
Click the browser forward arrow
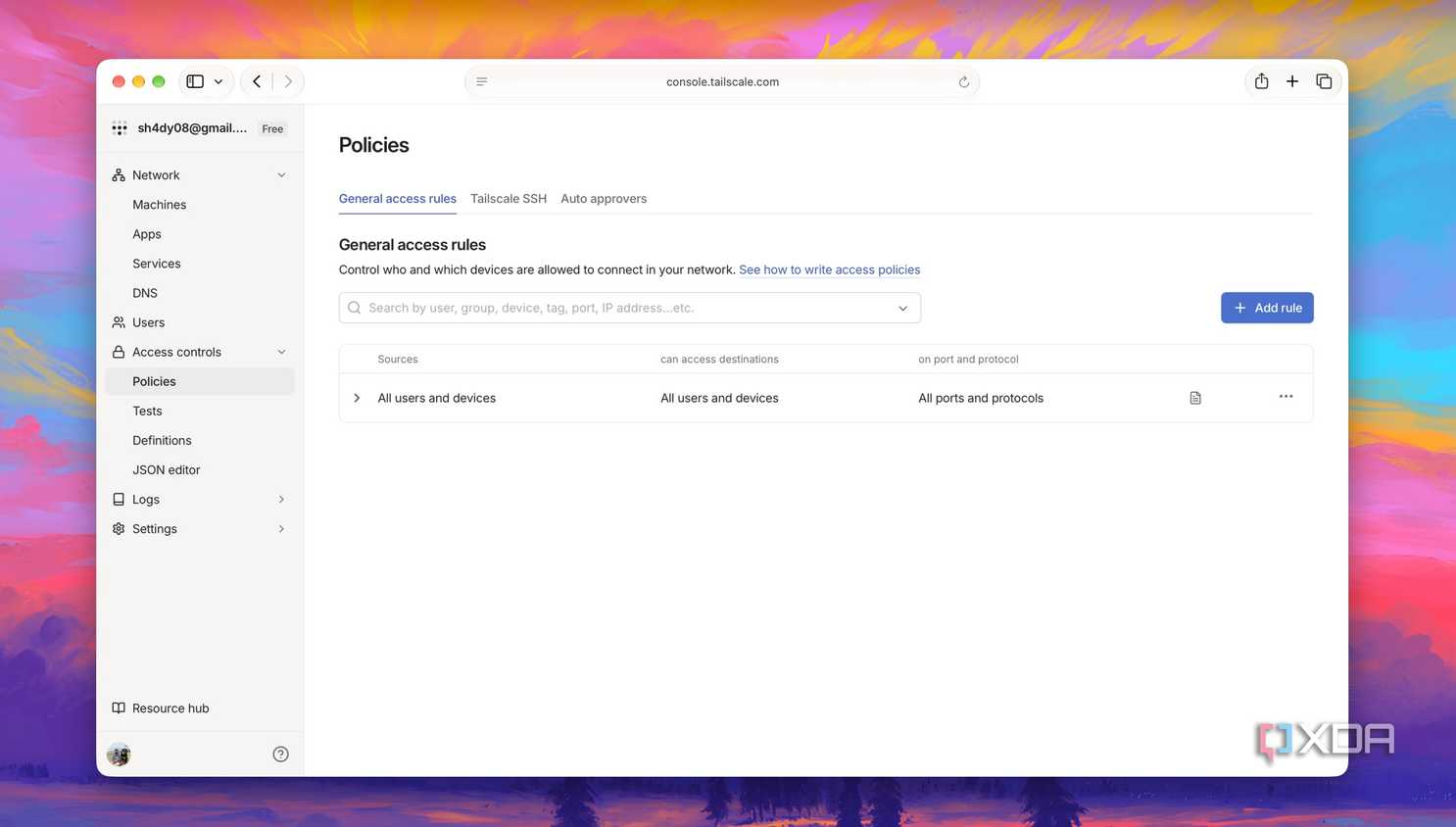click(288, 81)
